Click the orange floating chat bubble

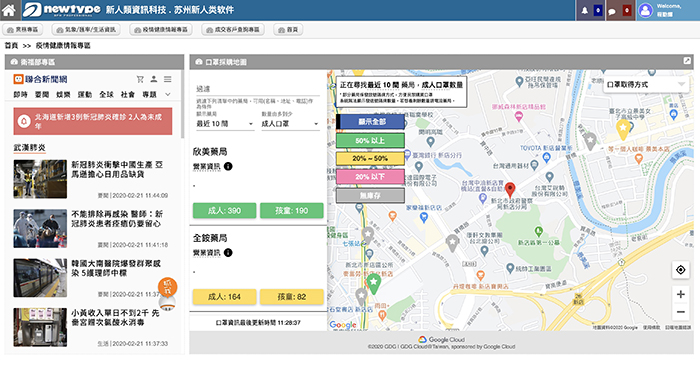(167, 287)
